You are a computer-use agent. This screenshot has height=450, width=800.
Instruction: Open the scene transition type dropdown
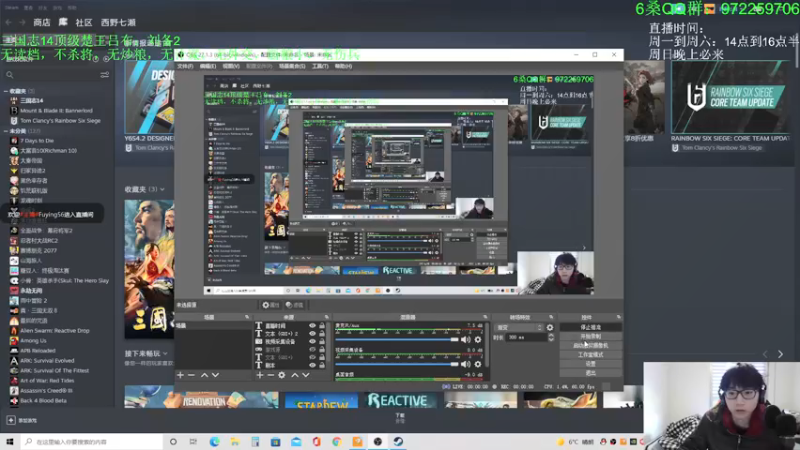[519, 328]
